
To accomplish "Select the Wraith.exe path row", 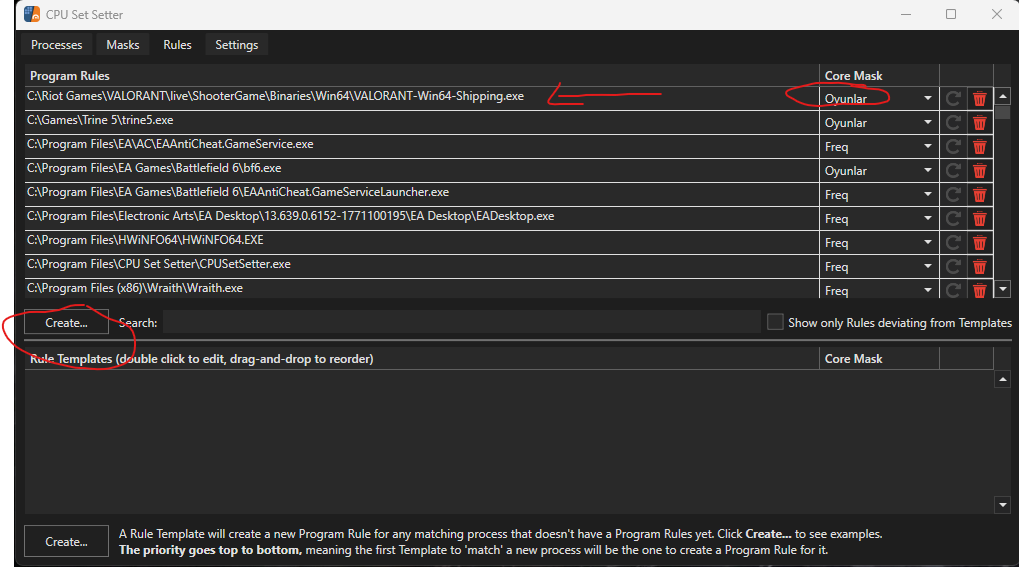I will (x=422, y=289).
